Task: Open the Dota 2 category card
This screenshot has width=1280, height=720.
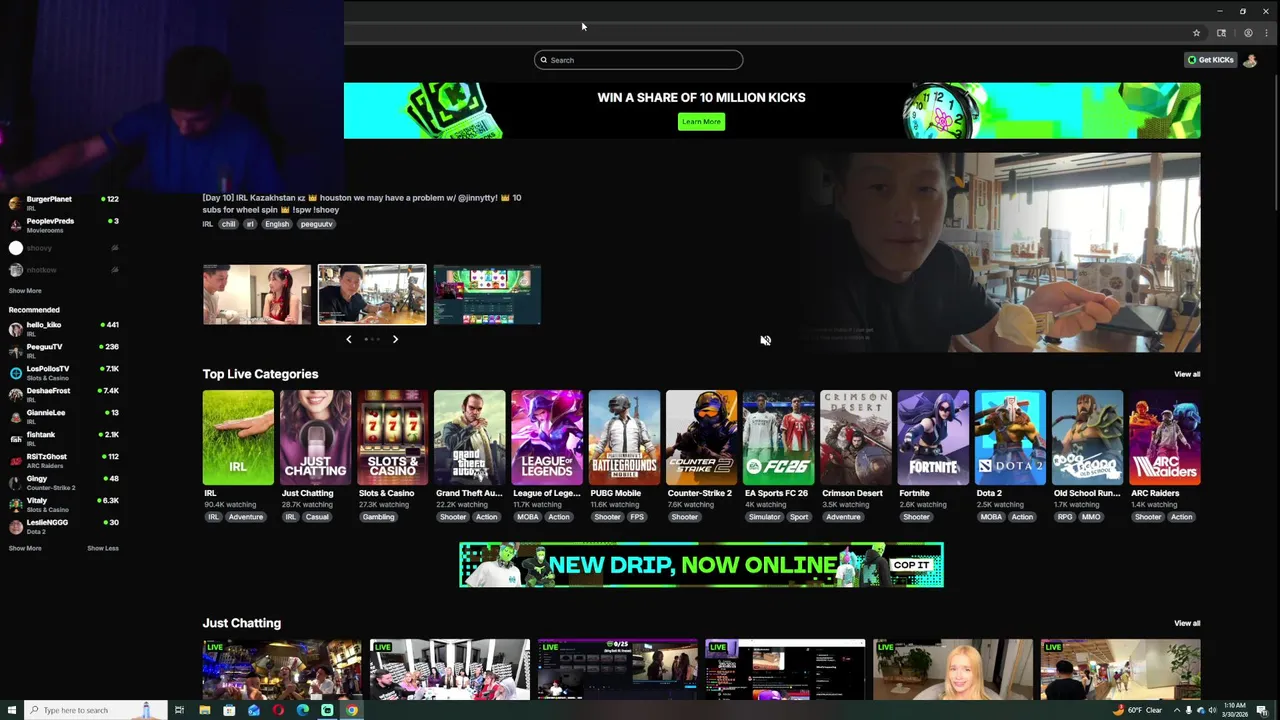Action: click(x=1010, y=438)
